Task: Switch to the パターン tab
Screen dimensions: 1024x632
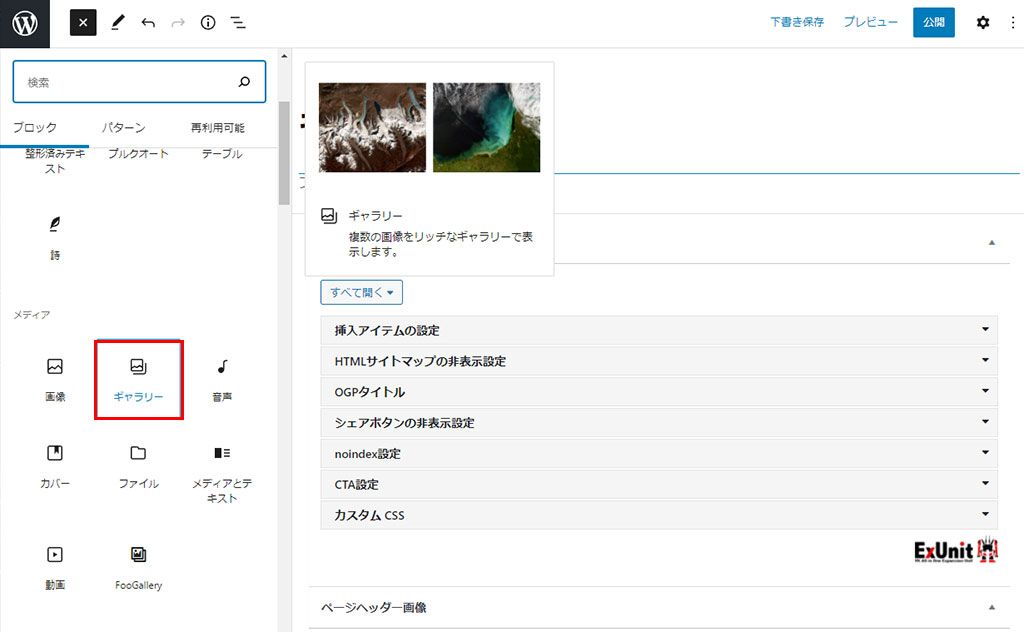Action: point(123,128)
